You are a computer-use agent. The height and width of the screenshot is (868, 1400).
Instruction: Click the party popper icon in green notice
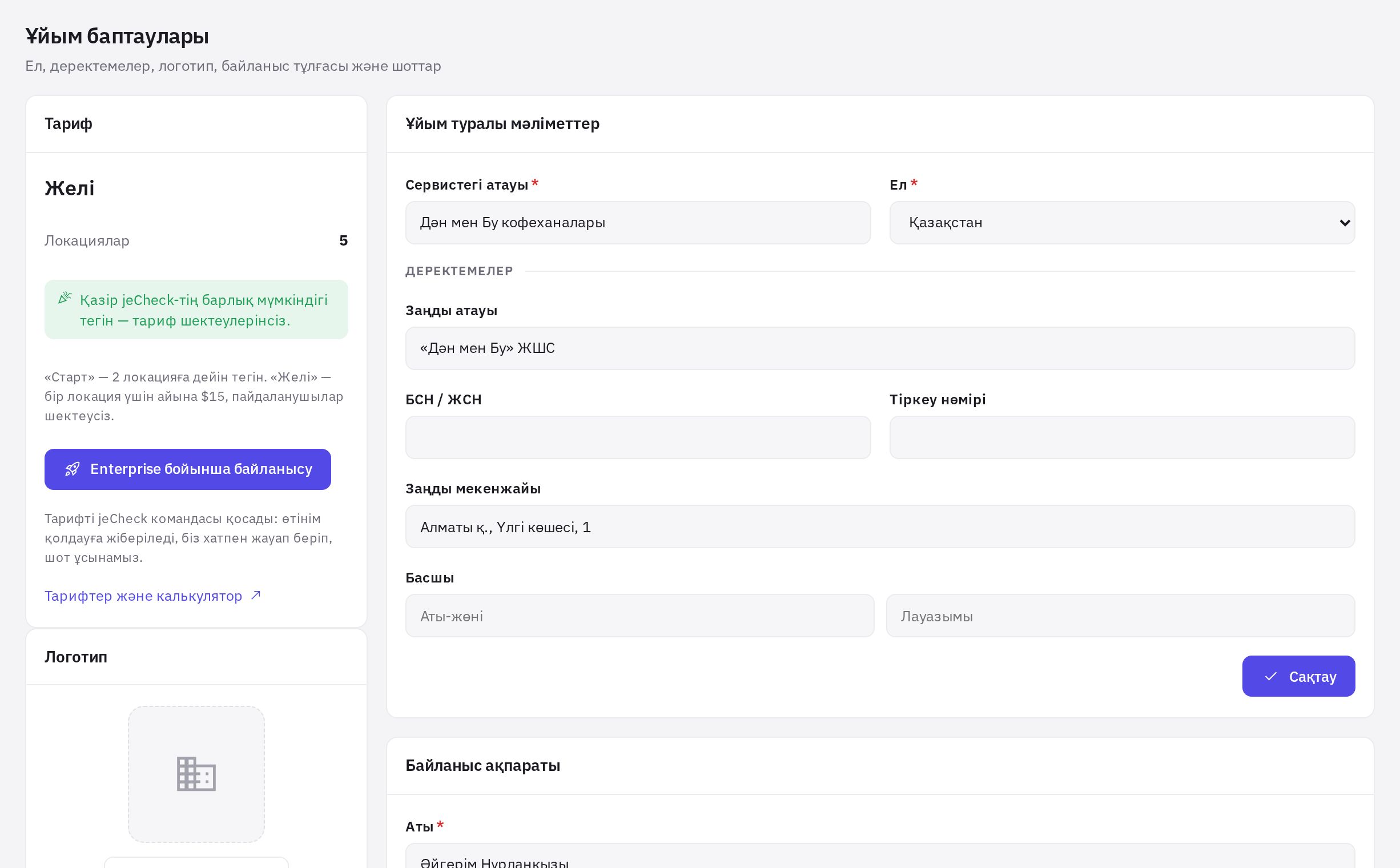pos(65,298)
